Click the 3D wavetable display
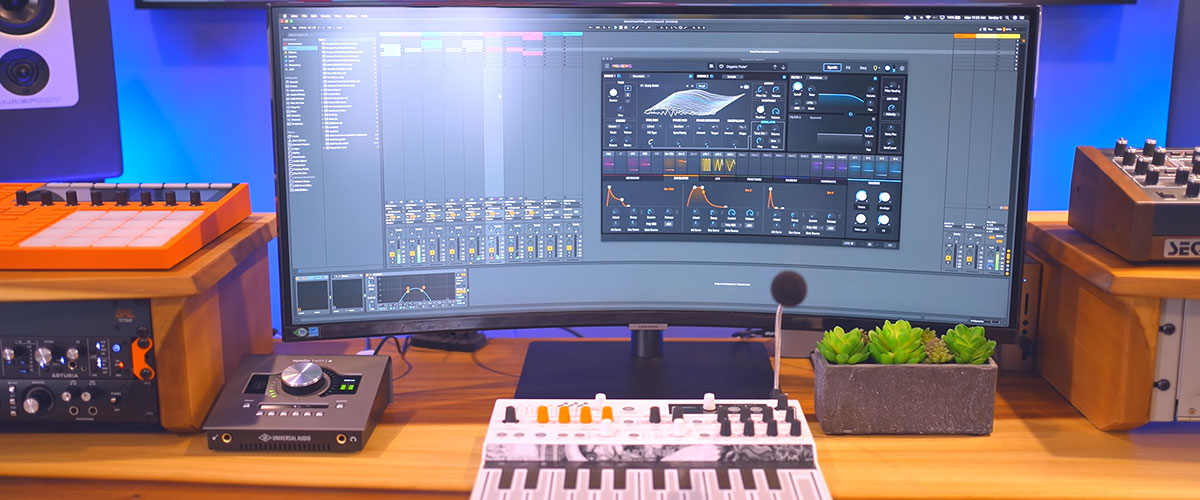Viewport: 1200px width, 500px height. (693, 101)
